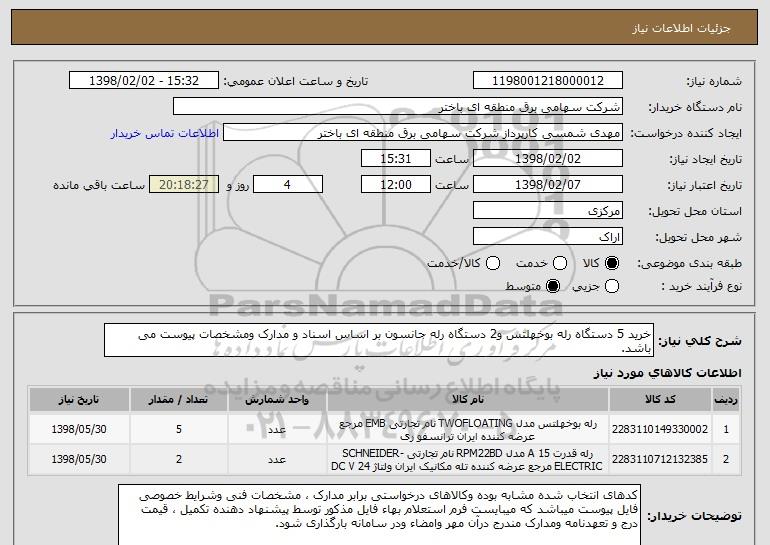Click the SCHNEIDER RPM22BD relay item name
Viewport: 770px width, 545px height.
tap(468, 460)
